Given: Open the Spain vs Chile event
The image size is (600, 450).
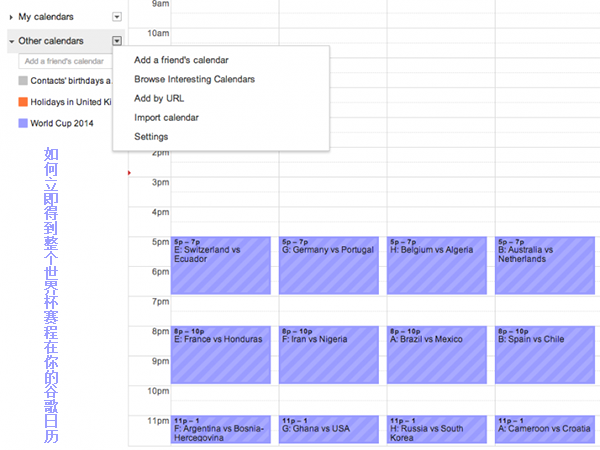Looking at the screenshot, I should point(545,355).
